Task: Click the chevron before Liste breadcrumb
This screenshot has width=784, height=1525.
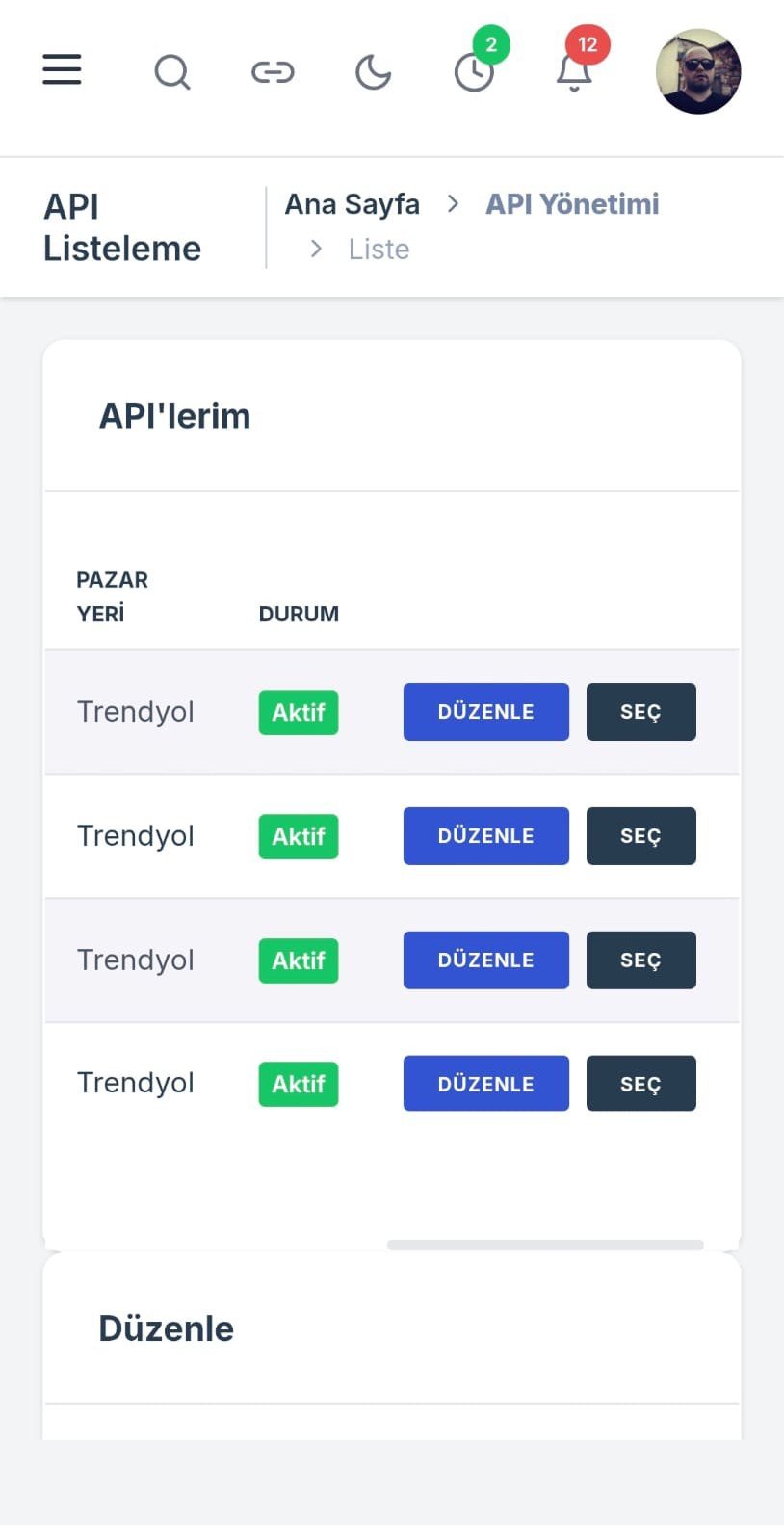Action: tap(316, 249)
